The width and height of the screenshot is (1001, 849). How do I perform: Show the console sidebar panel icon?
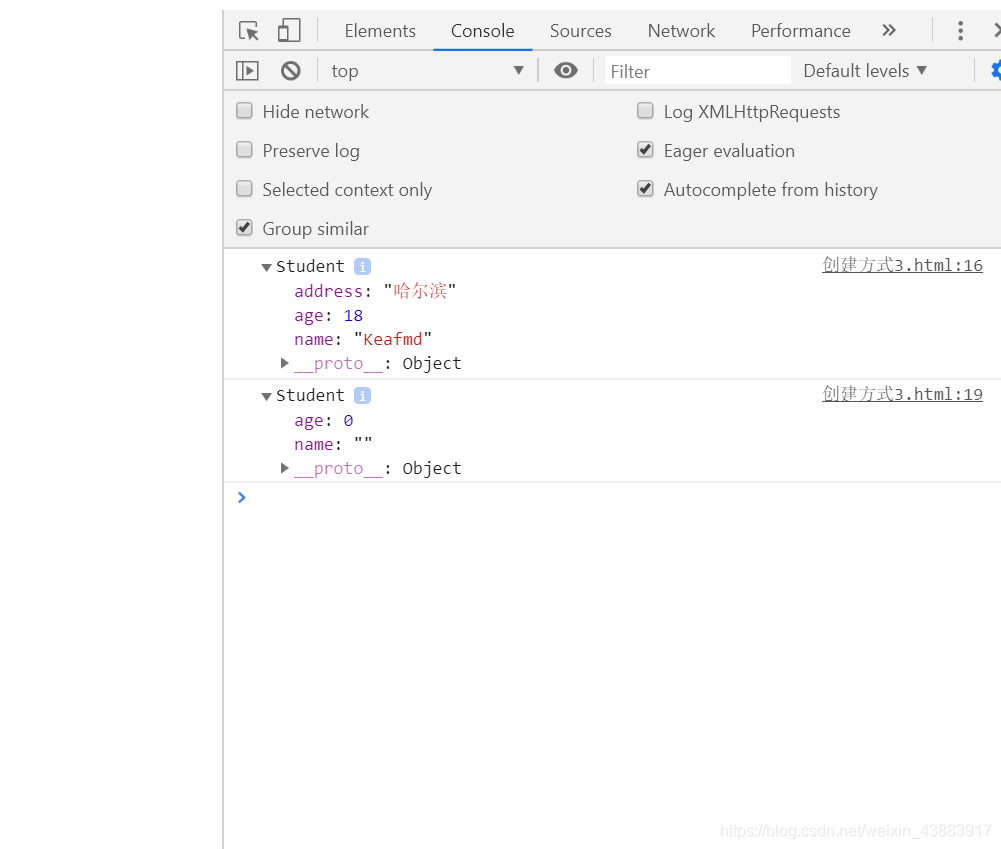click(247, 70)
